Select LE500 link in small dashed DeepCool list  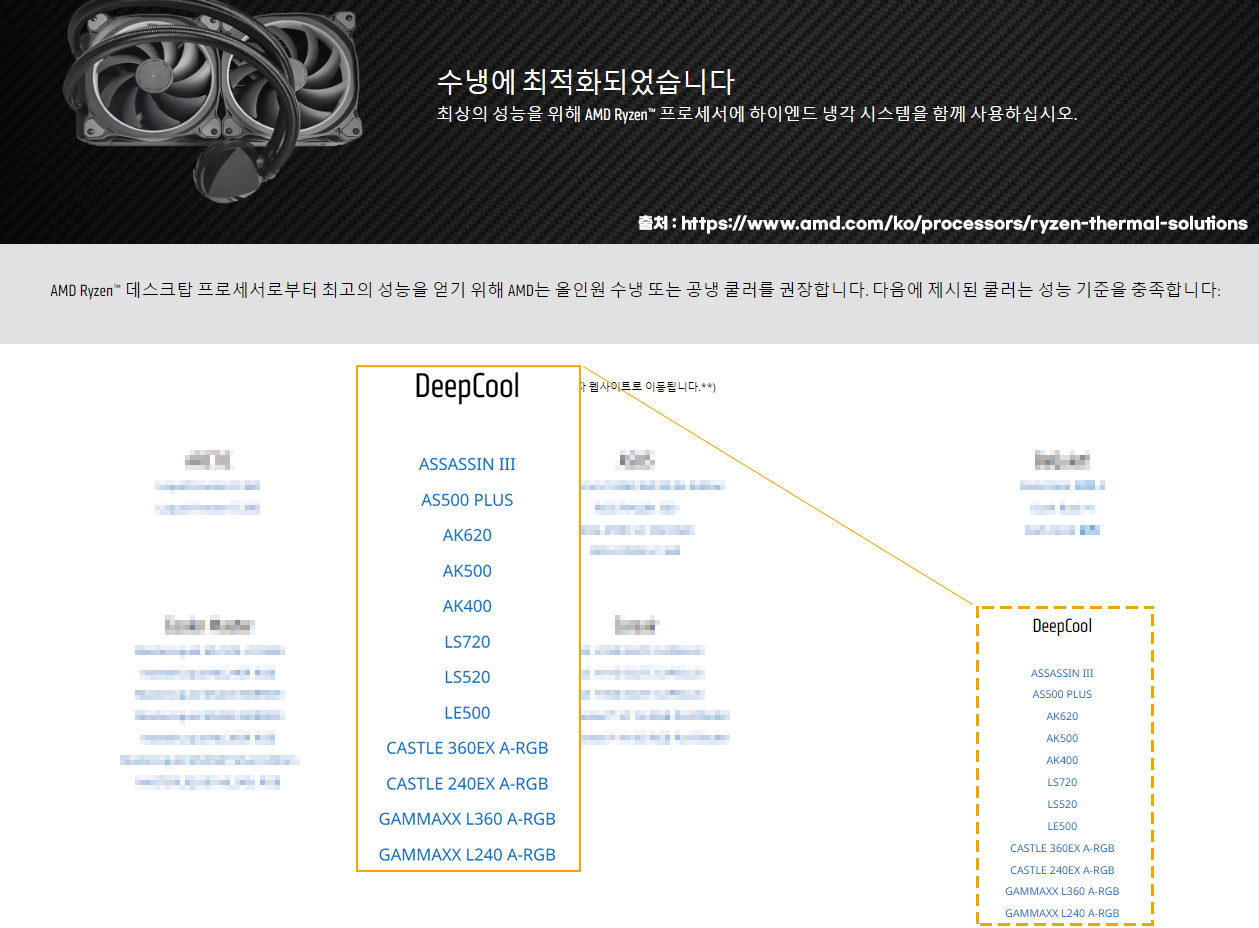click(x=1062, y=826)
